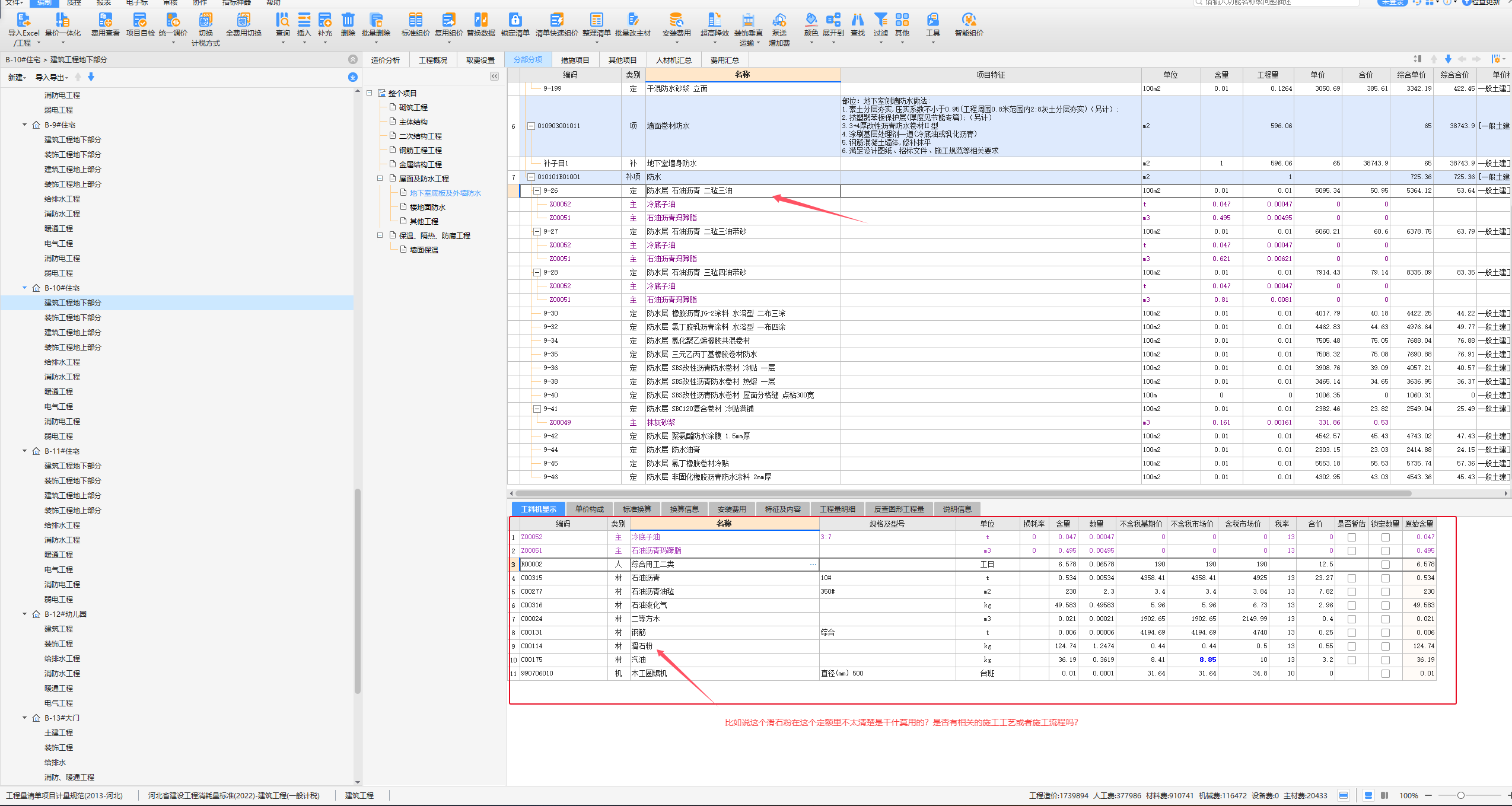1512x806 pixels.
Task: Select 楼地面防水 in the section tree
Action: 427,207
